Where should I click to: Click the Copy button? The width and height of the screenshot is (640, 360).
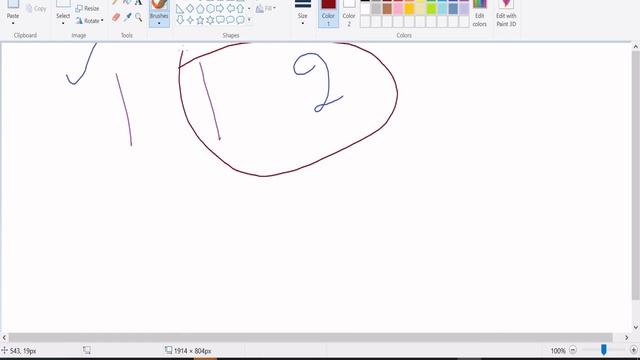36,8
